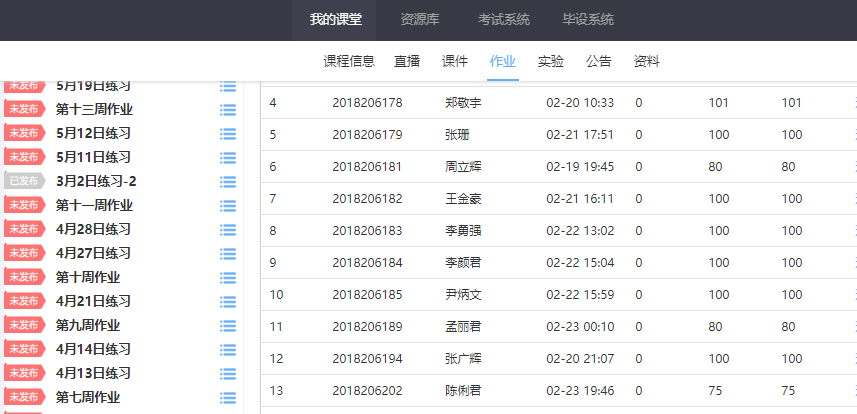Open list icon beside 4月28日练习
Screen dimensions: 857x414
coord(228,230)
